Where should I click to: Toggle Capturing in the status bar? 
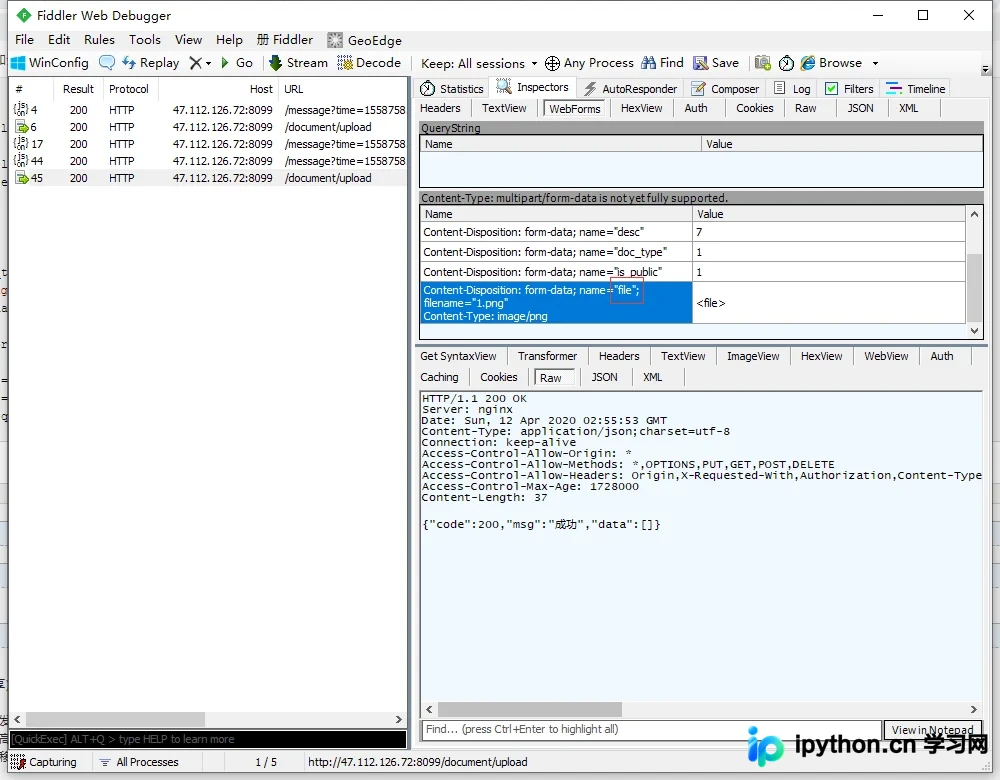43,762
